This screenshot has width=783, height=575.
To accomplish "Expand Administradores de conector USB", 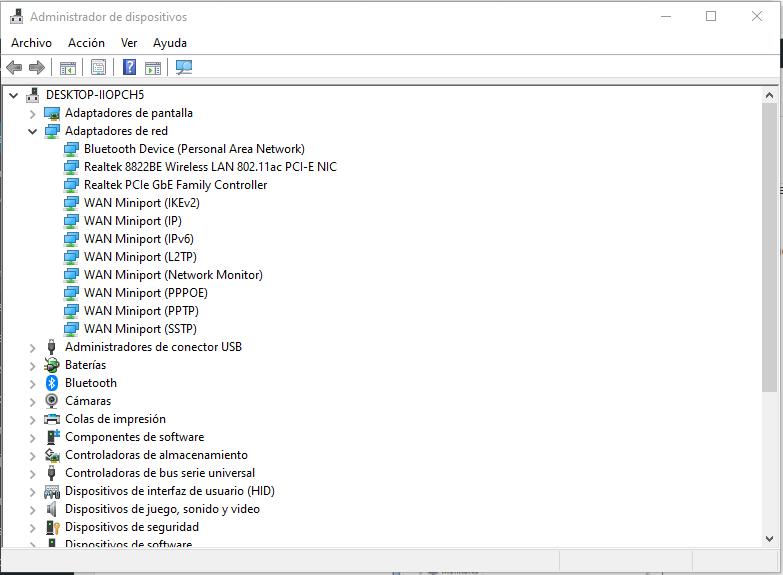I will click(32, 348).
